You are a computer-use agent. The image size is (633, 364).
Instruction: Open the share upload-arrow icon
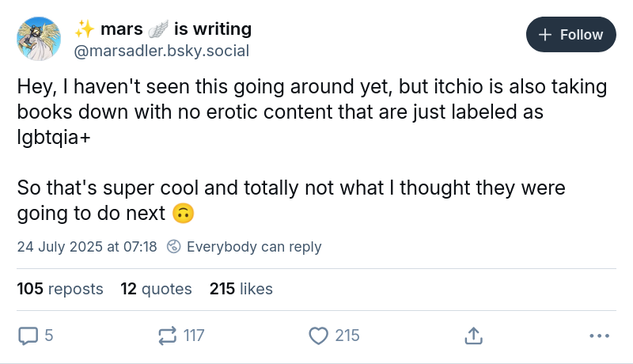474,336
